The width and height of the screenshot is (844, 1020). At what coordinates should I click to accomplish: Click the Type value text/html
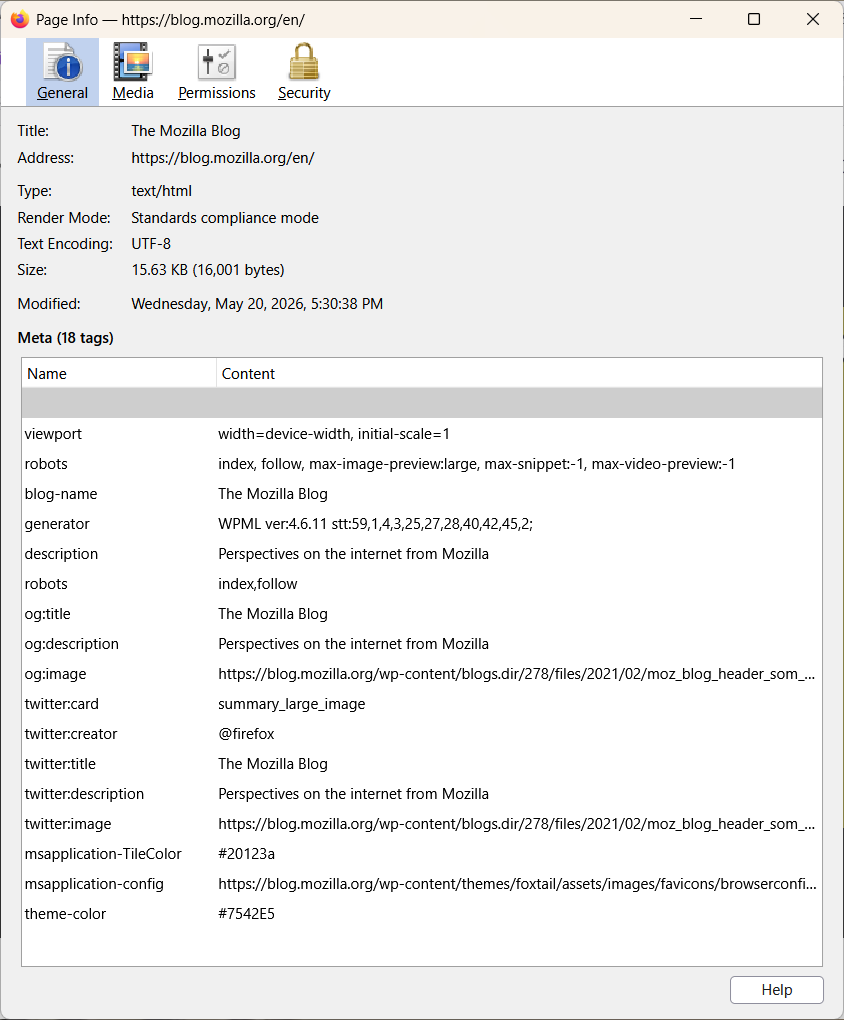click(161, 191)
